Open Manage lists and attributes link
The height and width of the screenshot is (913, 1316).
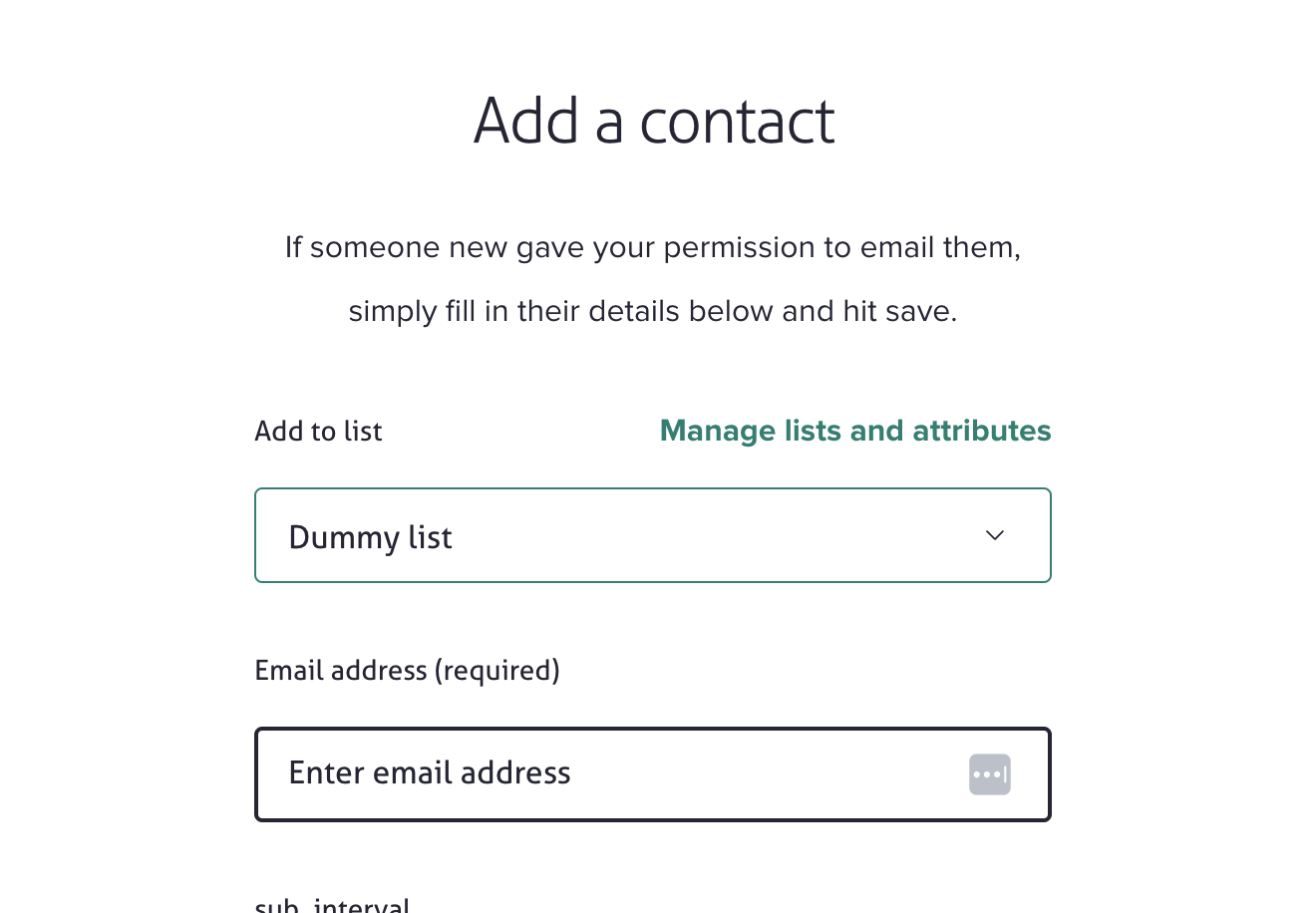854,431
